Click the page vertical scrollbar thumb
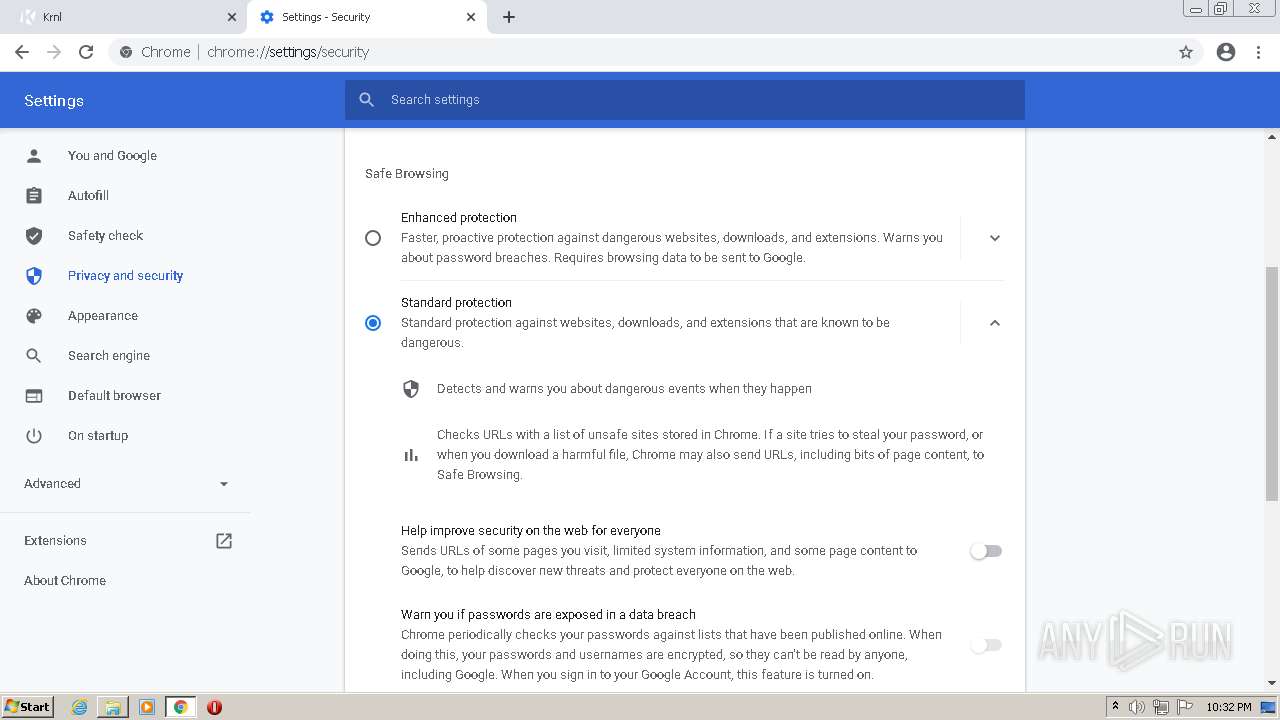 pyautogui.click(x=1272, y=384)
